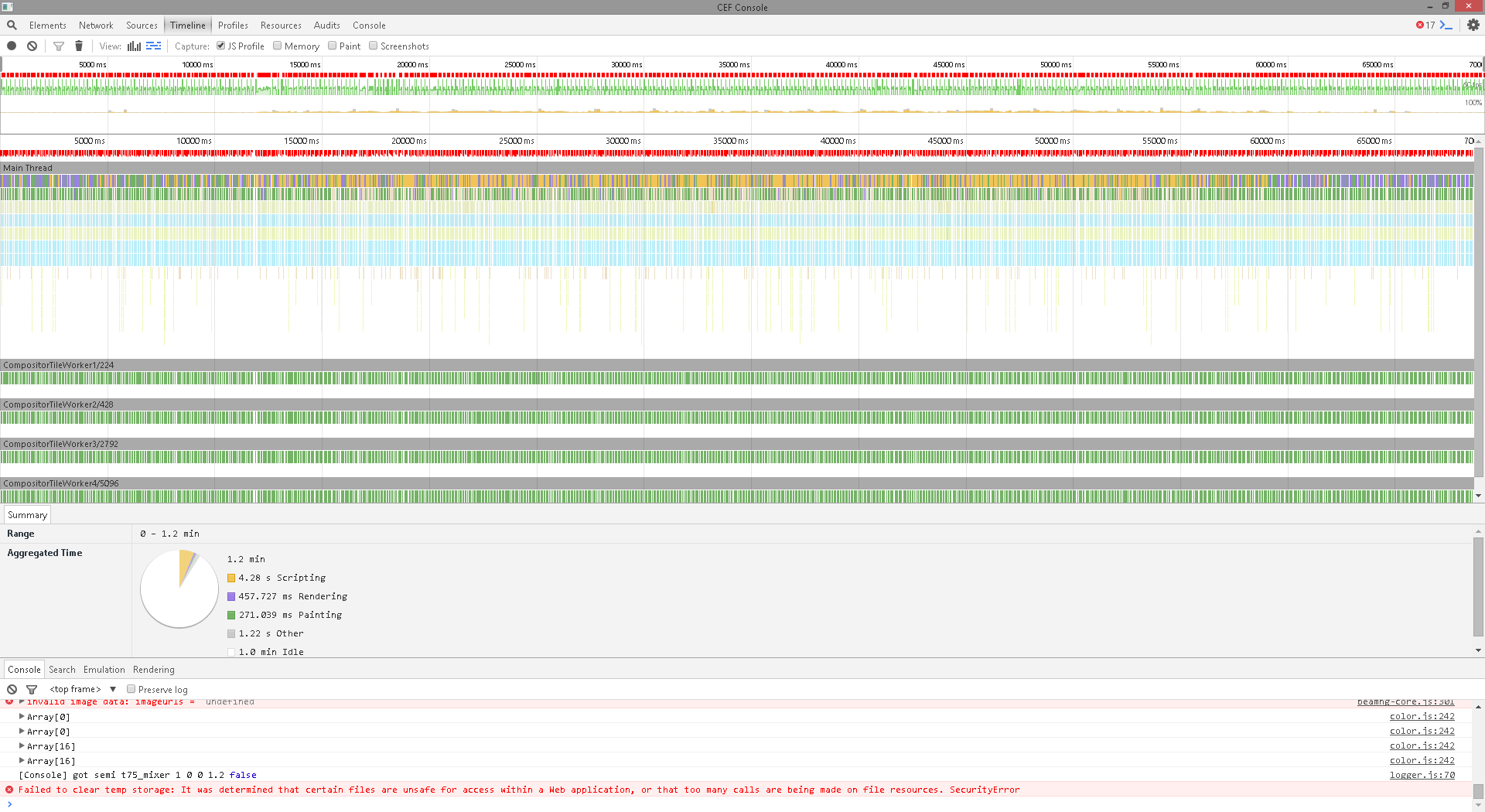Enable the Paint capture checkbox
This screenshot has height=812, width=1485.
[x=333, y=46]
